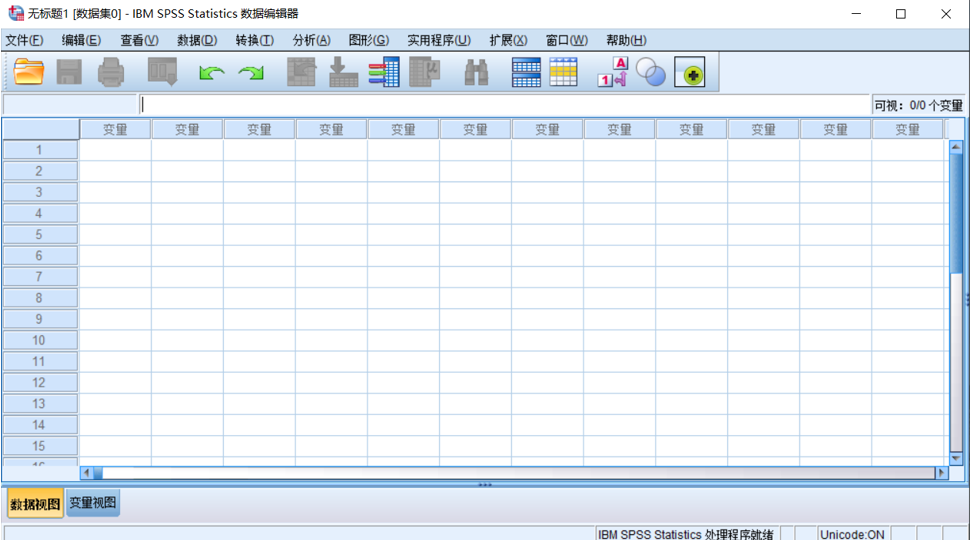This screenshot has width=972, height=540.
Task: Click the Variables information icon
Action: tap(384, 72)
